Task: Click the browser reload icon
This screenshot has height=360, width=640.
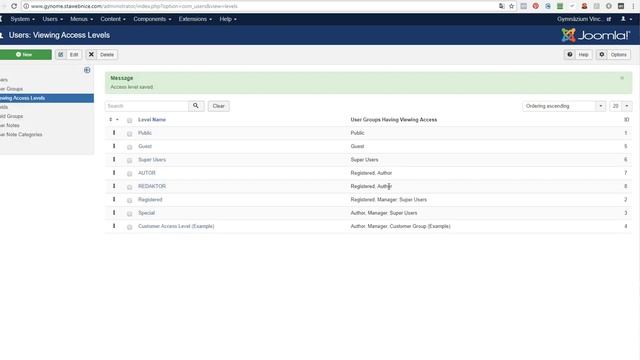Action: [14, 6]
